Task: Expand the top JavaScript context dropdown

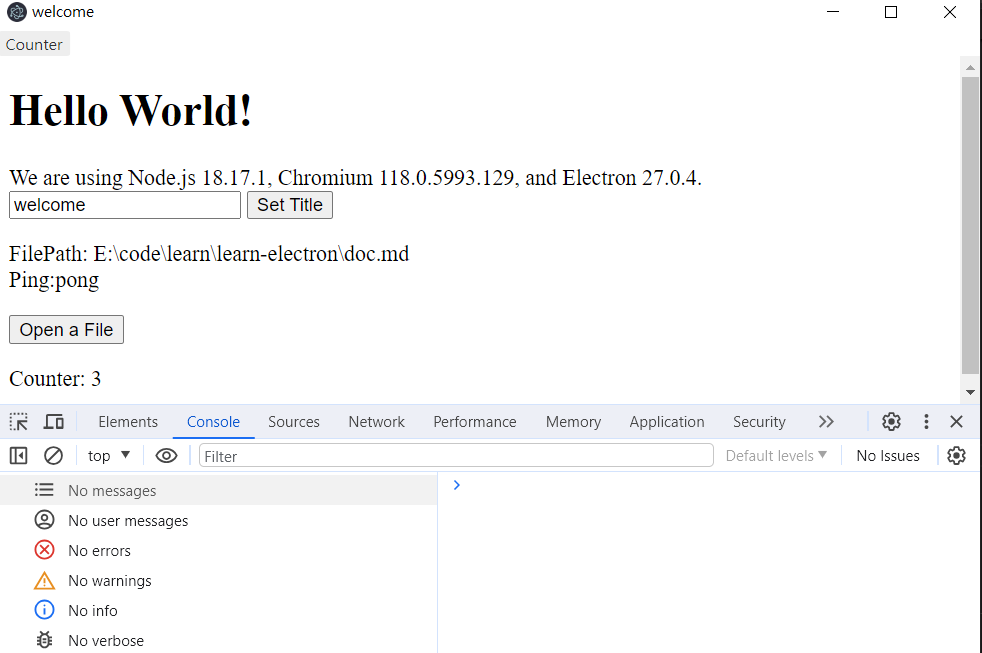Action: click(x=108, y=456)
